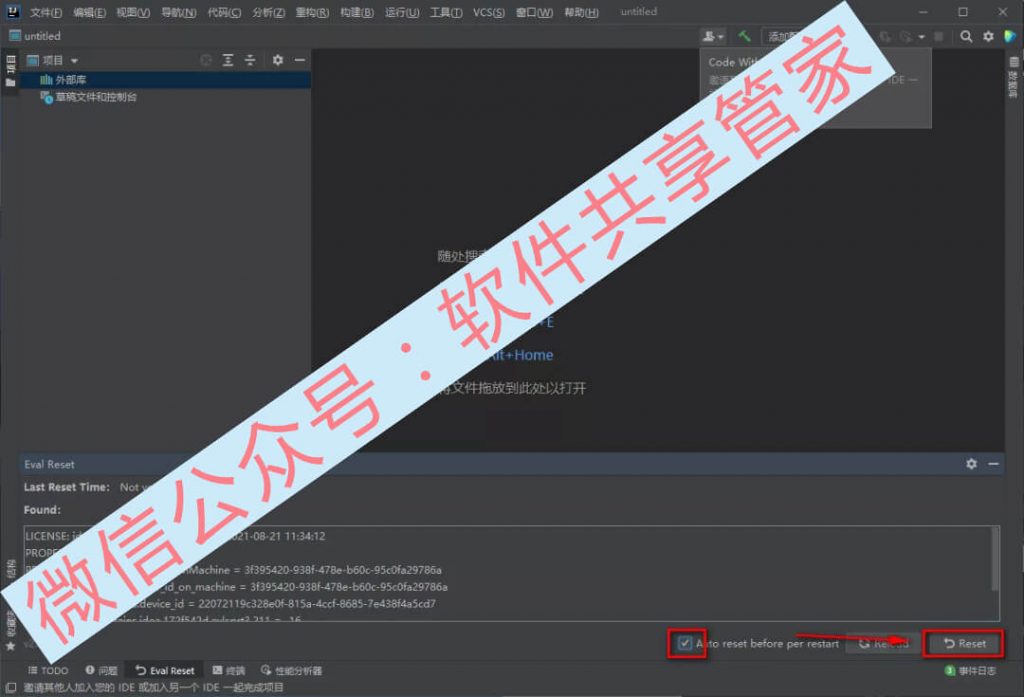
Task: Click the tool windows quick-access icon in status bar
Action: coord(10,687)
